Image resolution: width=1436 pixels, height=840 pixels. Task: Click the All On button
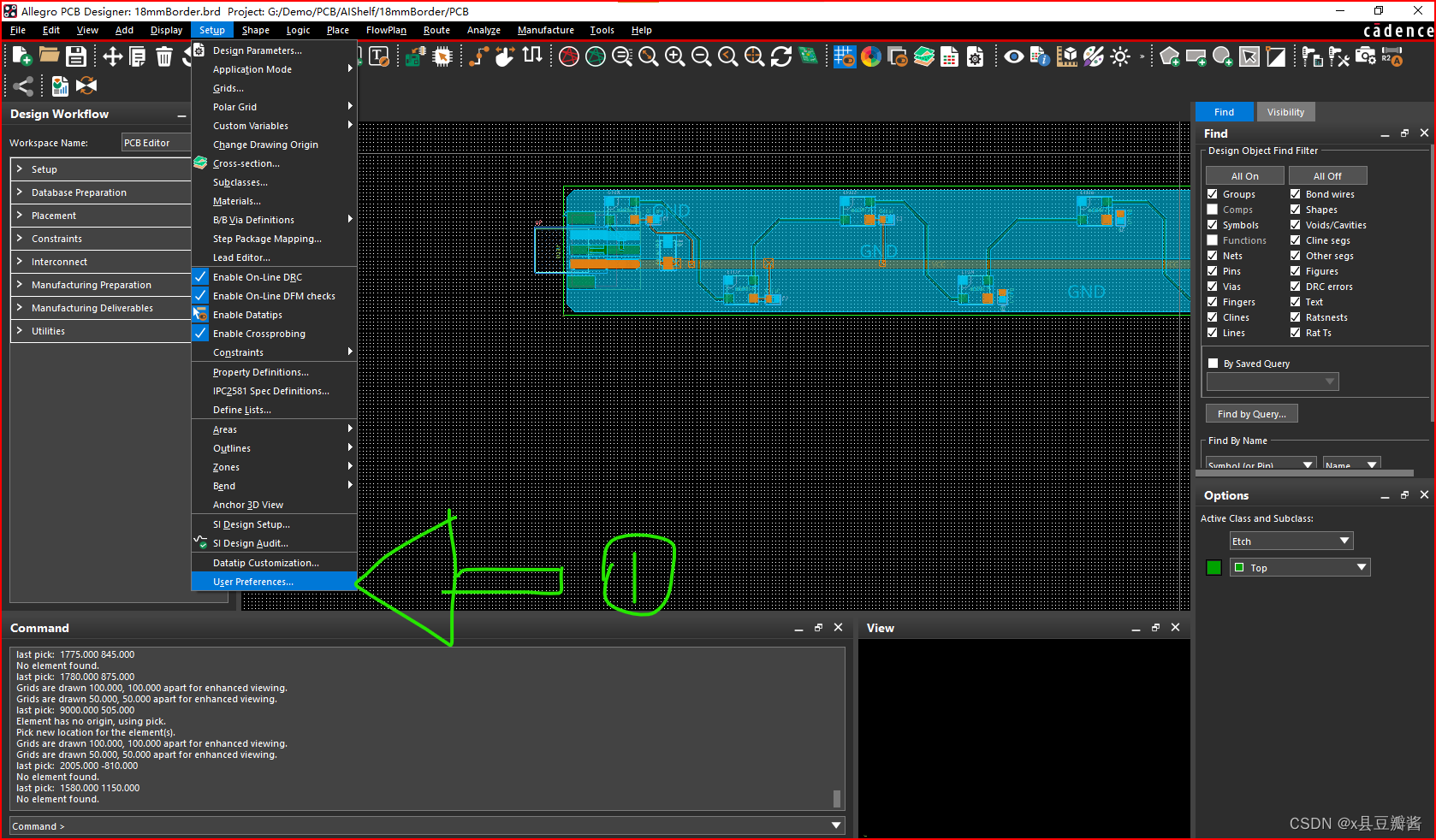tap(1245, 176)
